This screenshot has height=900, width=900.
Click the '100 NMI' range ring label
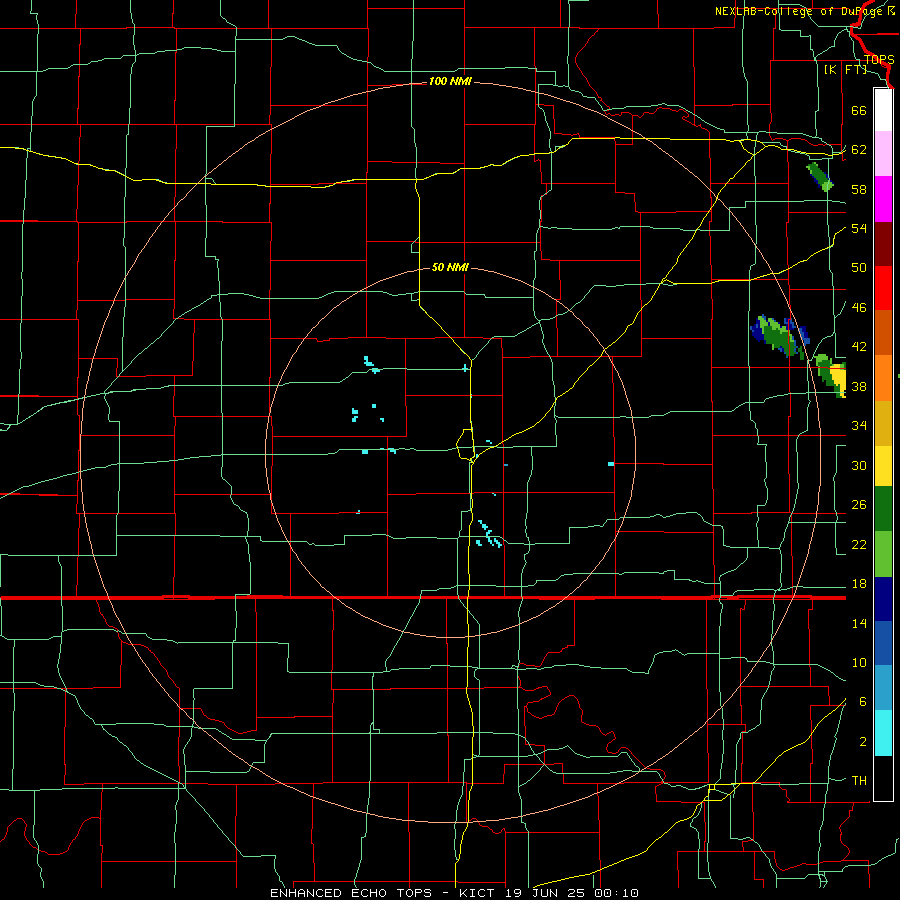(450, 82)
